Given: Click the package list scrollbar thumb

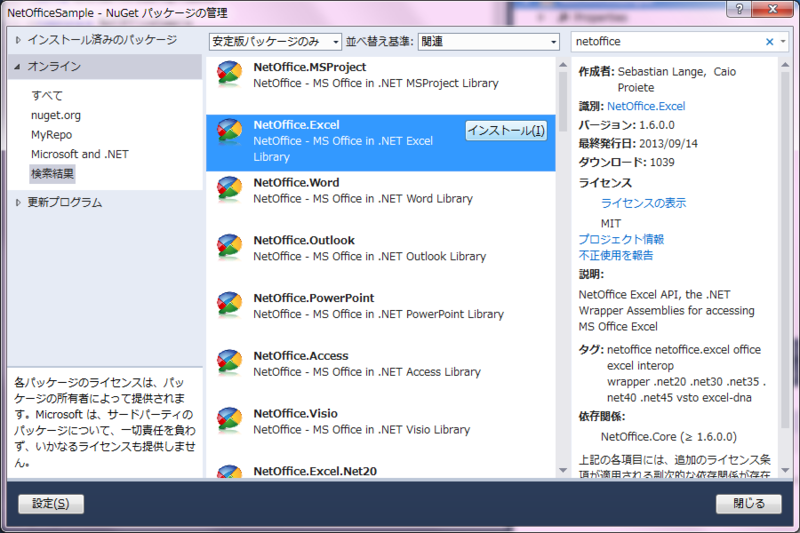Looking at the screenshot, I should [563, 101].
